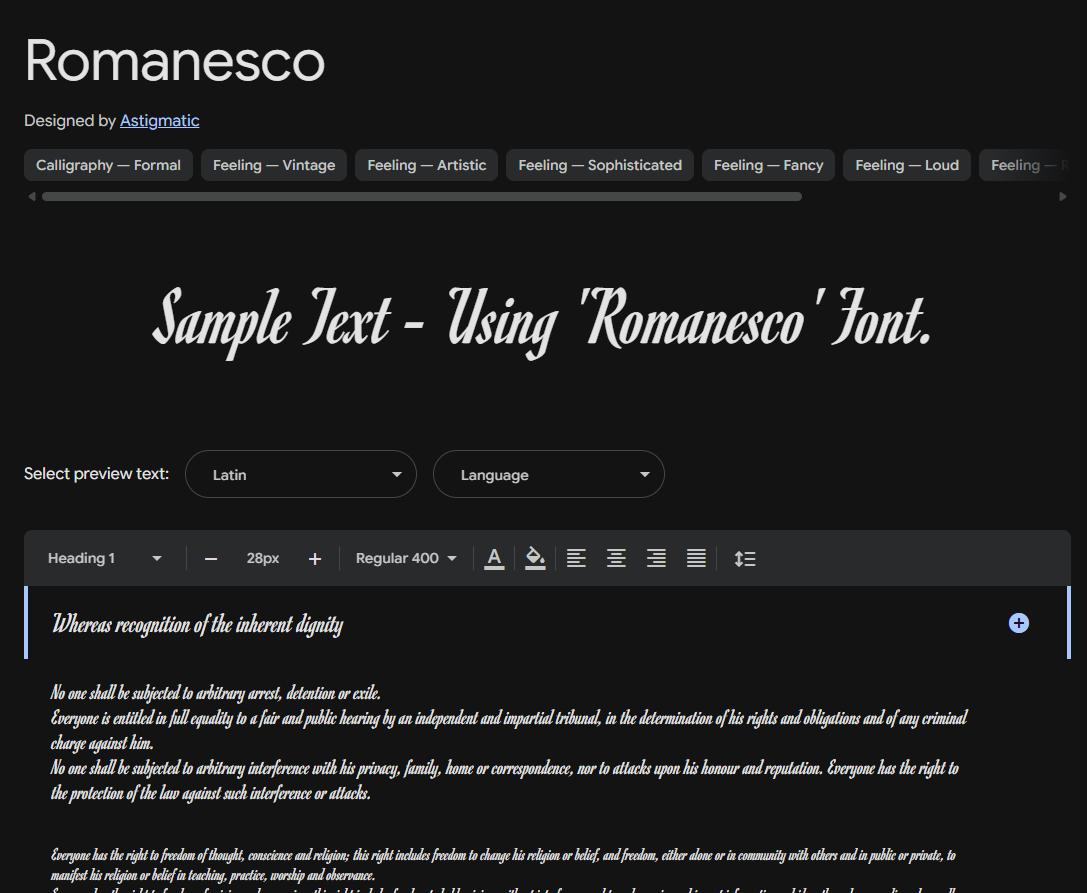Click right scroll arrow of tag list
Screen dimensions: 1087x893
coord(1063,197)
